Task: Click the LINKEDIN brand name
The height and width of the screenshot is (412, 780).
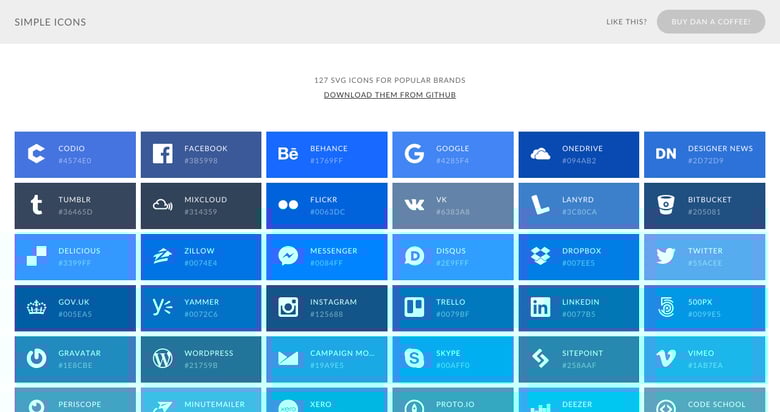Action: point(581,302)
